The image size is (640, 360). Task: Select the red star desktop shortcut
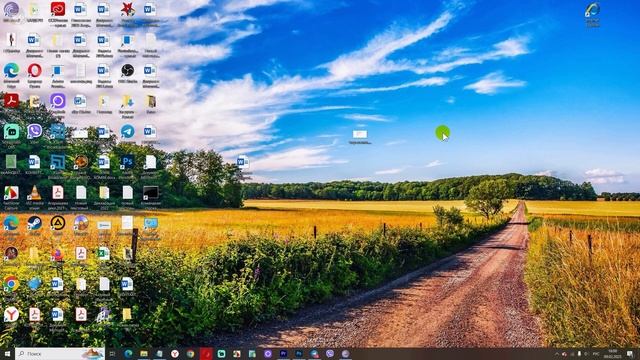[128, 9]
